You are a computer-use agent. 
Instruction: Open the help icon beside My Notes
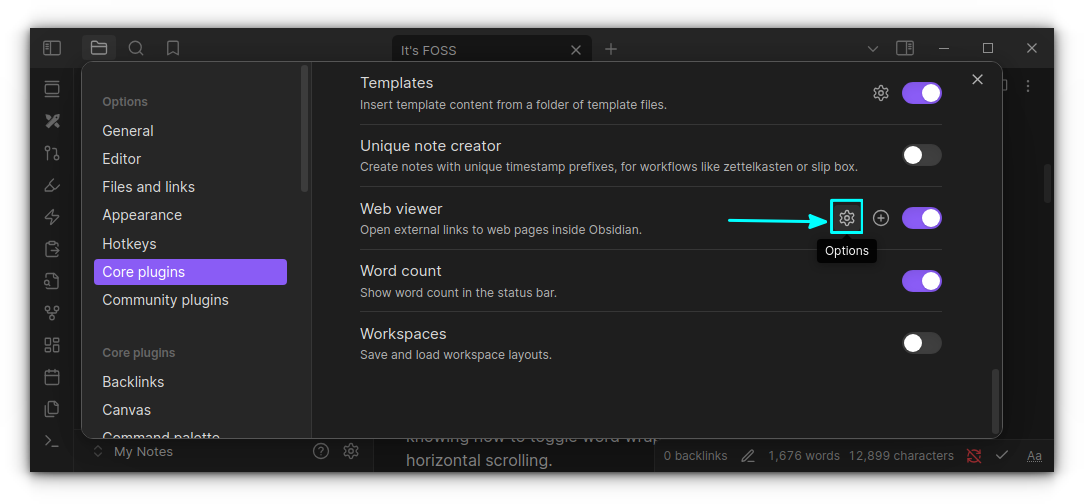pos(321,451)
